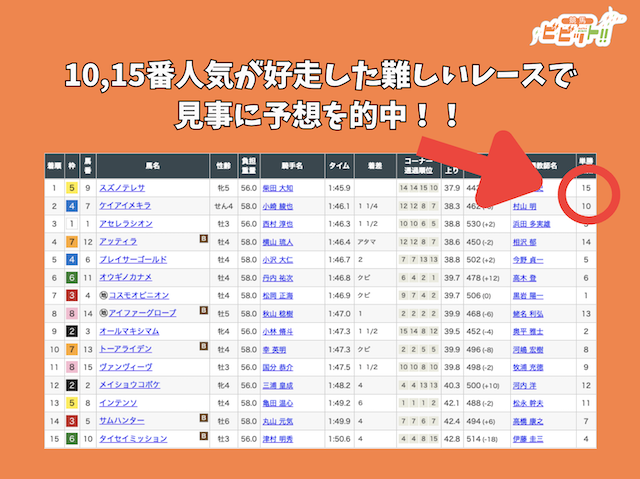Click the black frame 2 badge in オールマキシマム row
640x479 pixels.
(72, 331)
